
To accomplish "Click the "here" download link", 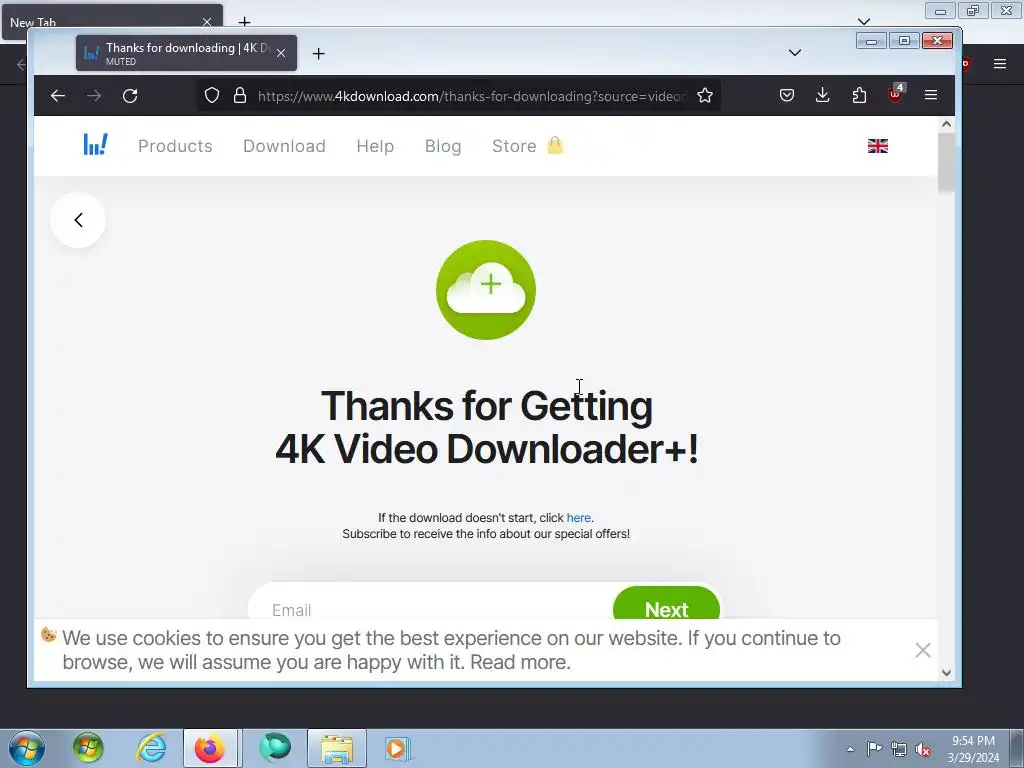I will pos(579,518).
